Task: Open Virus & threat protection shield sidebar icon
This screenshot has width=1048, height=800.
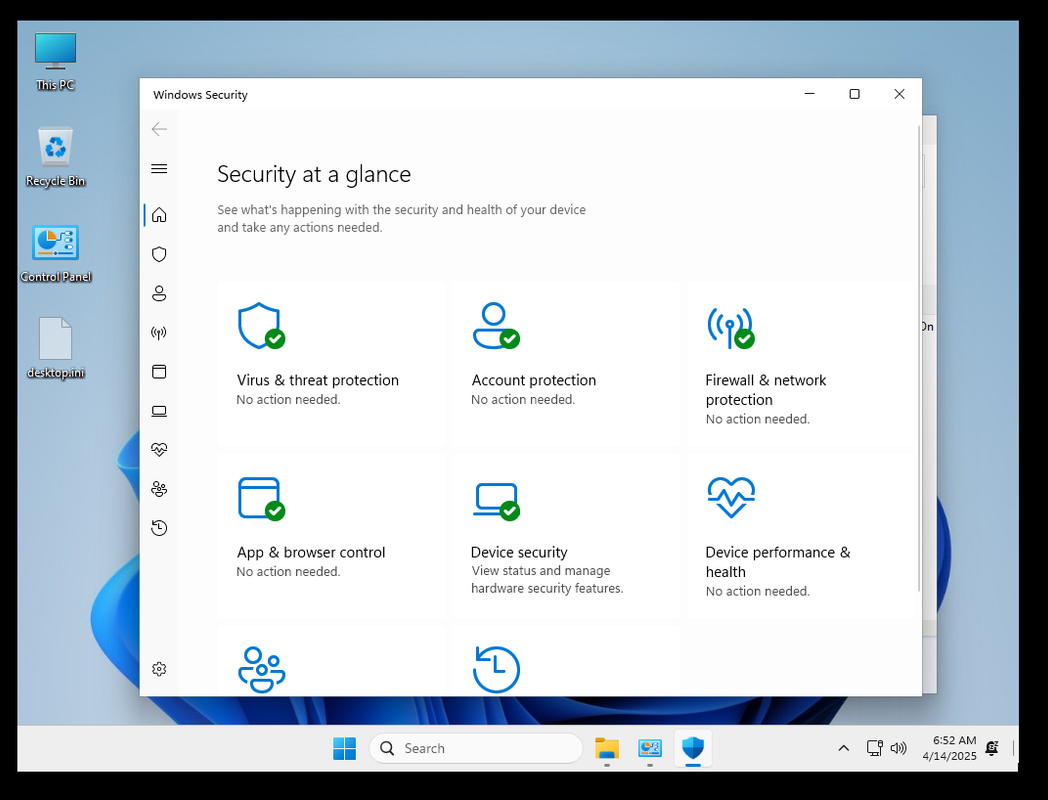Action: pos(159,254)
